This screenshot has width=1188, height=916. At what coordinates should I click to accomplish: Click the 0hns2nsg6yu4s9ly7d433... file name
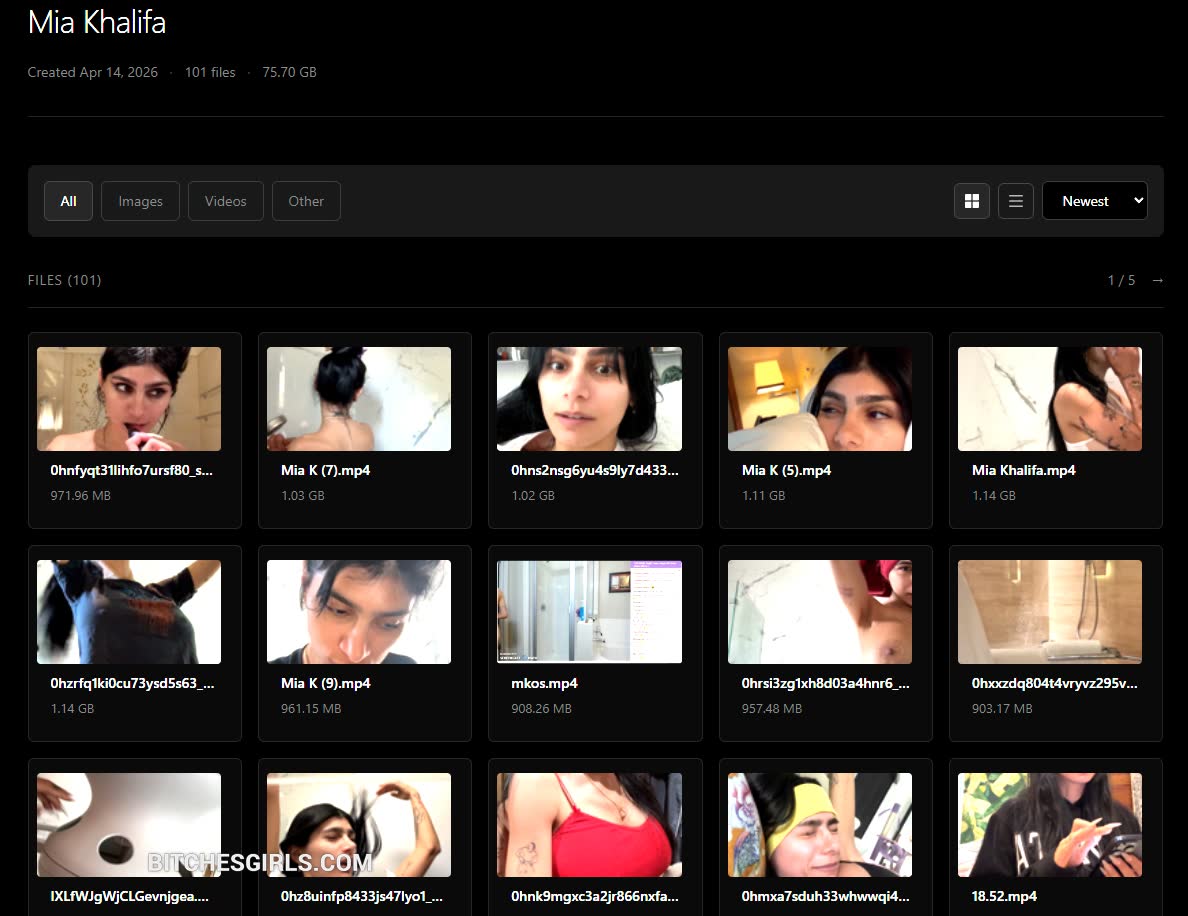click(595, 471)
